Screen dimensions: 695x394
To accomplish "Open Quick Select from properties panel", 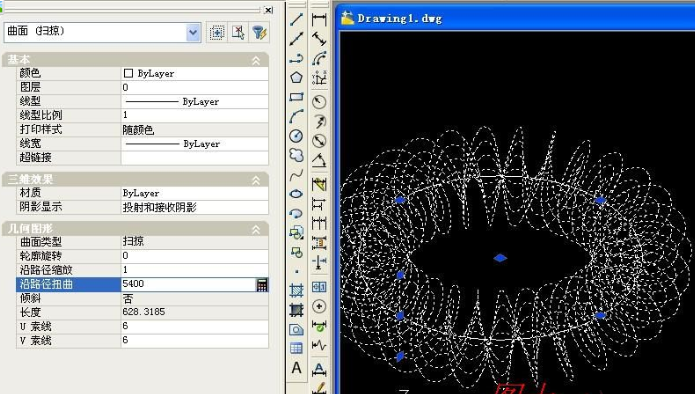I will (260, 33).
